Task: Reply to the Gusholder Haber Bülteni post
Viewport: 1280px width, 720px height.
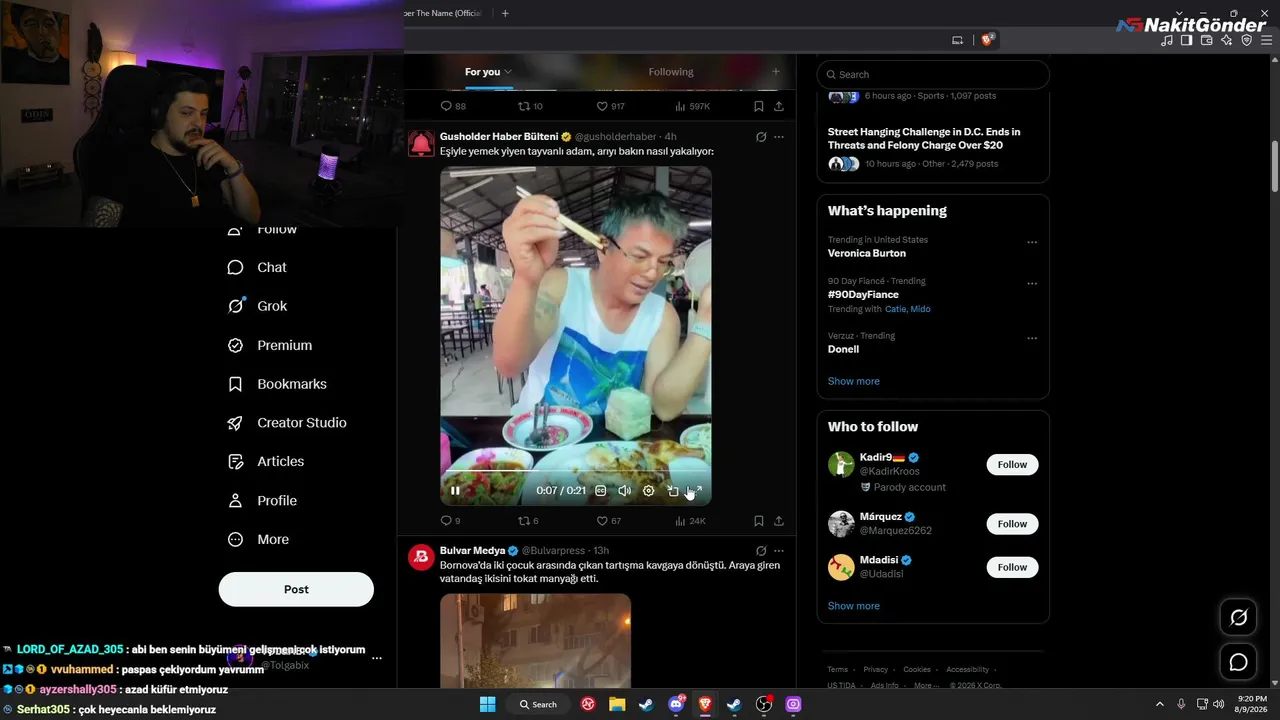Action: (x=446, y=521)
